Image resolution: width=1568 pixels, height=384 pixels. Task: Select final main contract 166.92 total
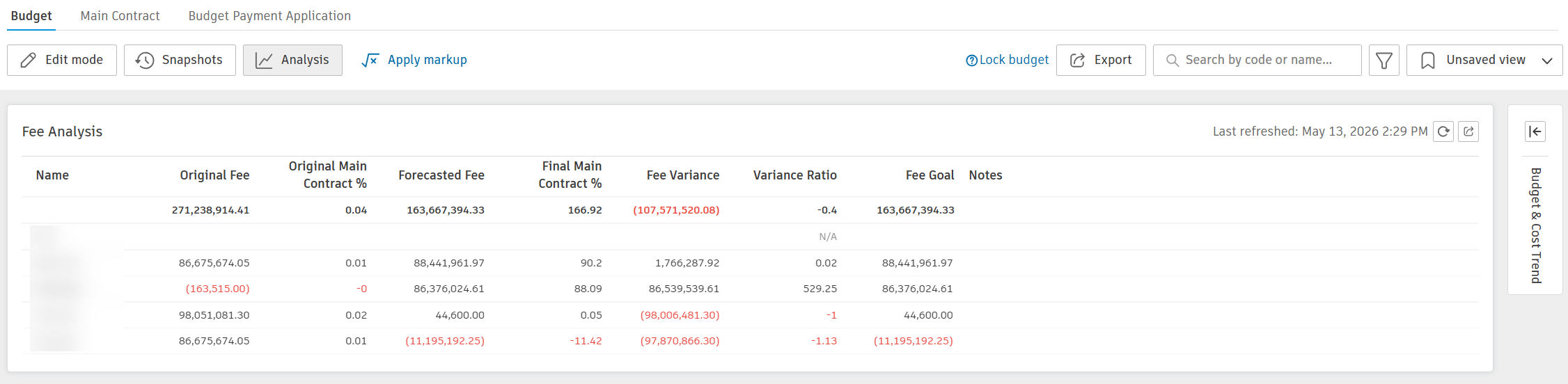[x=585, y=210]
